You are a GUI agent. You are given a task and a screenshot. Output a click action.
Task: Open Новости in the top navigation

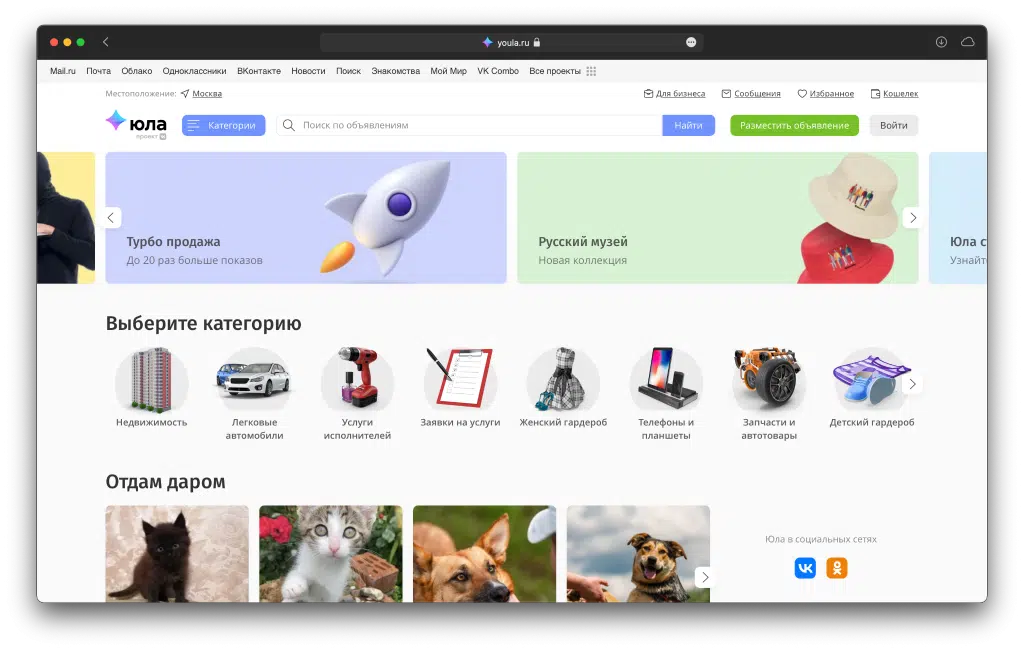[x=308, y=71]
